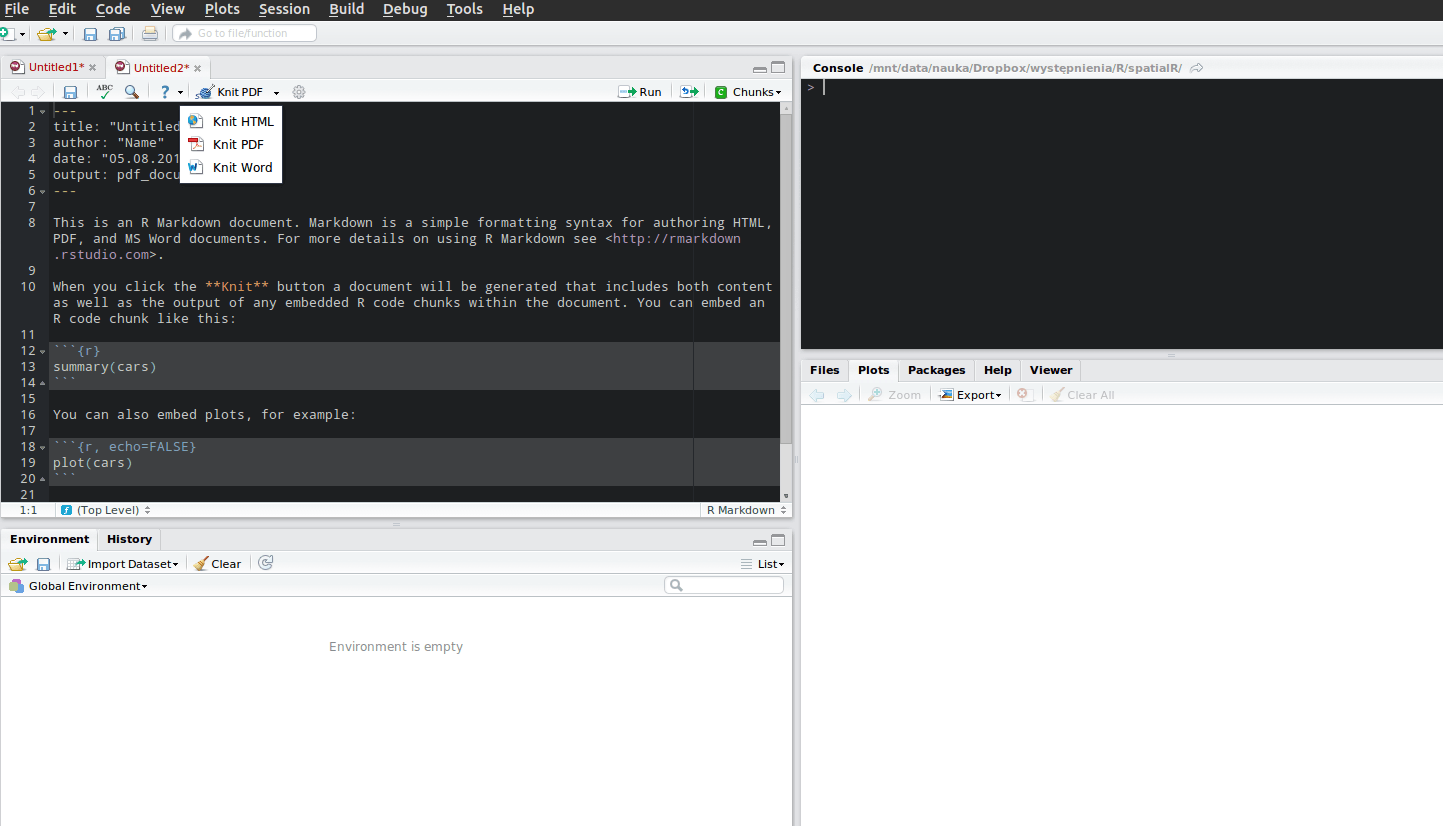This screenshot has width=1443, height=826.
Task: Open the View menu
Action: coord(168,9)
